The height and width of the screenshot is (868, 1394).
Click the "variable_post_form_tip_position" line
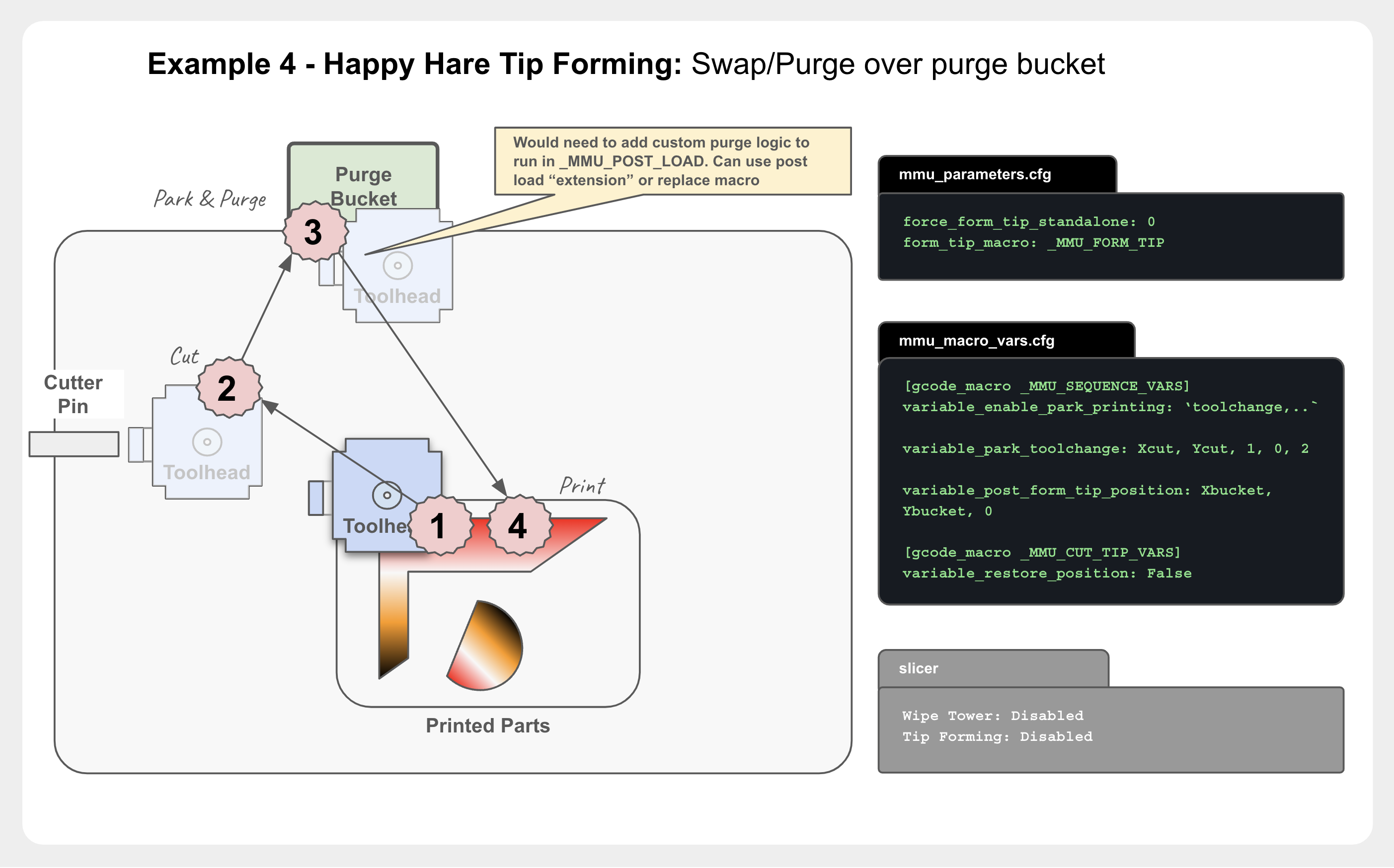(1087, 501)
